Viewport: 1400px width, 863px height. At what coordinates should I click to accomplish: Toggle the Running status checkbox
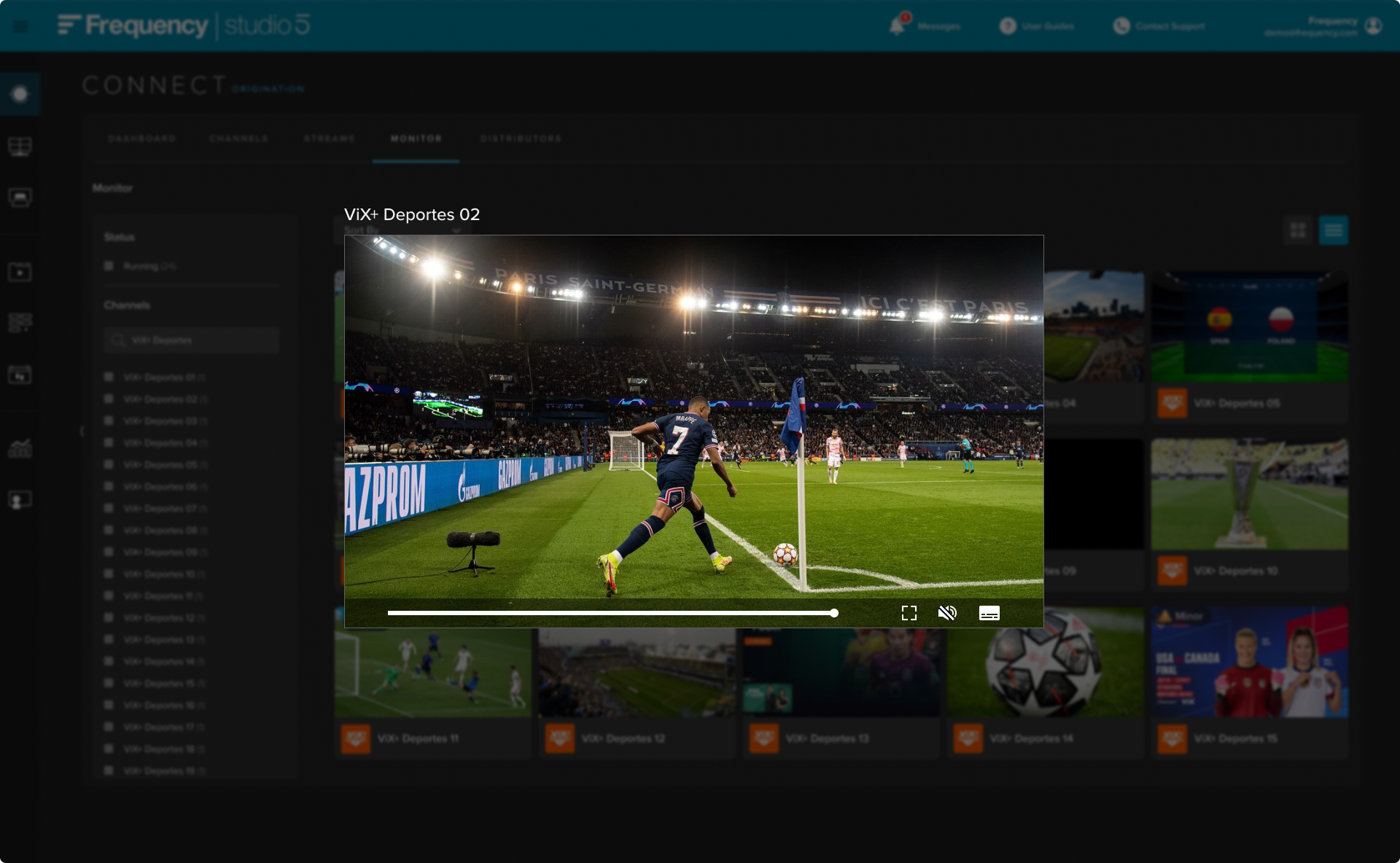point(109,266)
